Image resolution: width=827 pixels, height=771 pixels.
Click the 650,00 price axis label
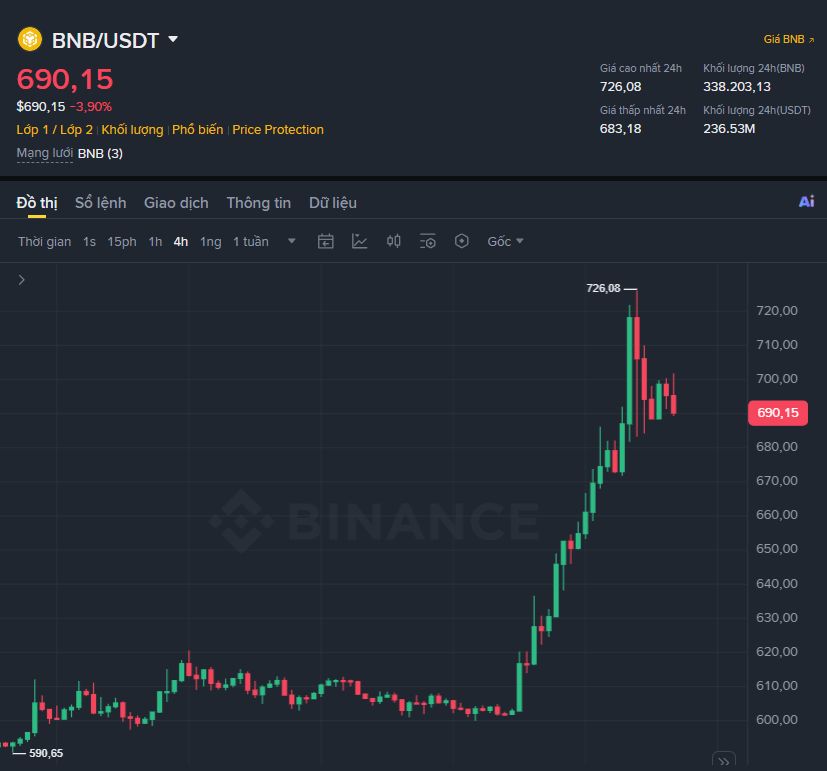point(777,549)
